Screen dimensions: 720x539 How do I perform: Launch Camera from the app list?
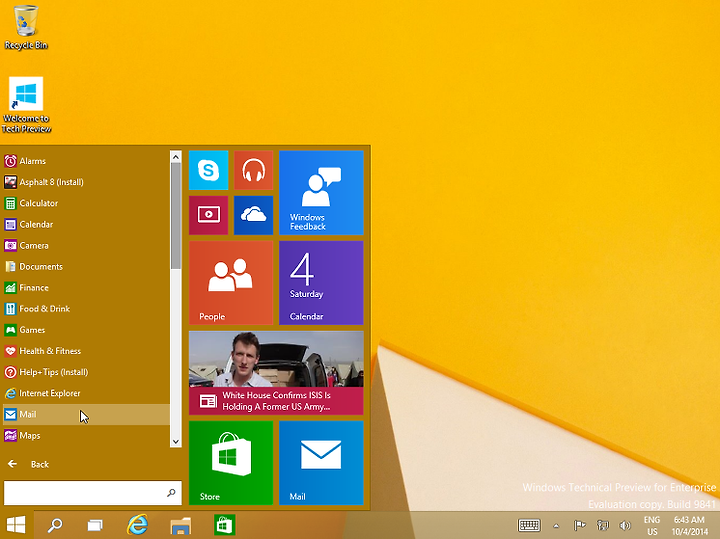[86, 246]
